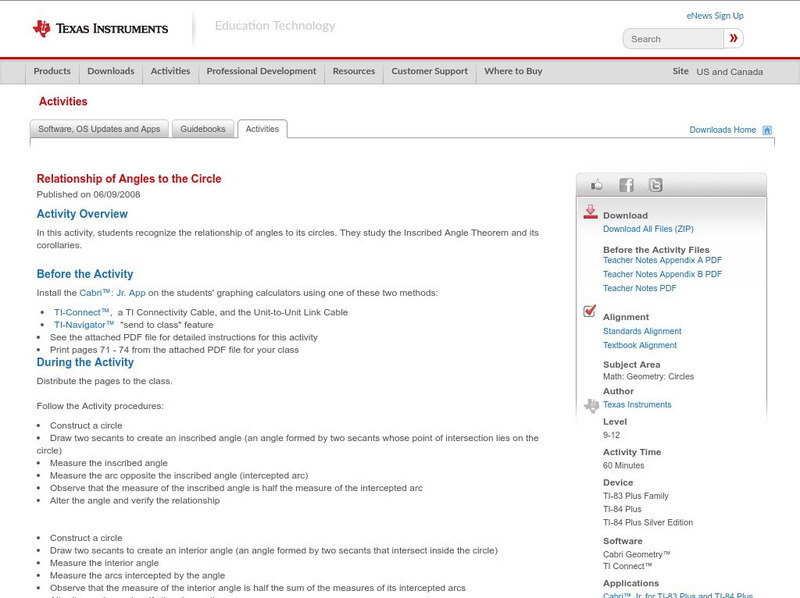
Task: Open the Standards Alignment link
Action: [x=642, y=331]
